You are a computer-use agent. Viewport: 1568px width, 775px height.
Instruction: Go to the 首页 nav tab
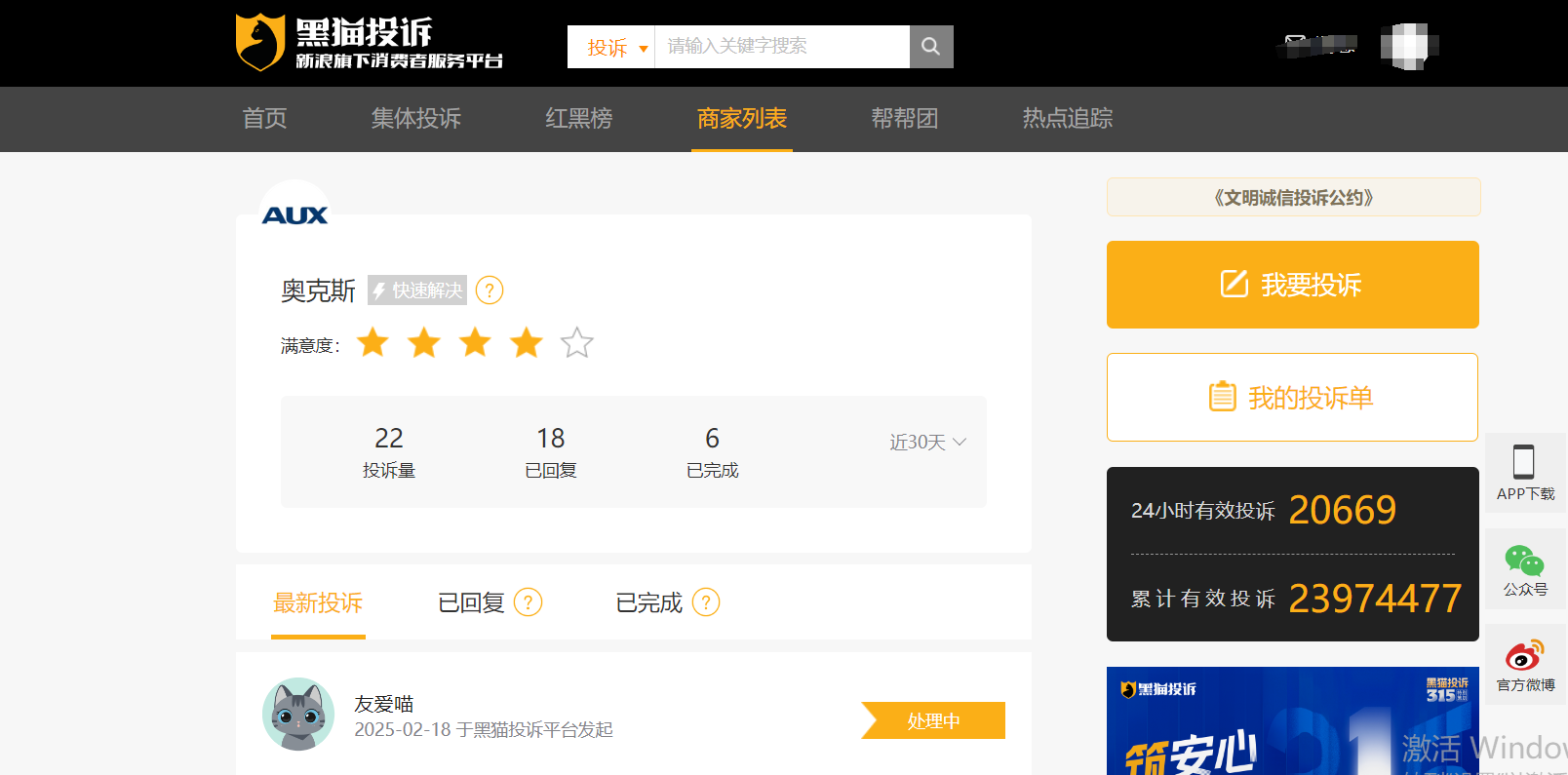[264, 119]
